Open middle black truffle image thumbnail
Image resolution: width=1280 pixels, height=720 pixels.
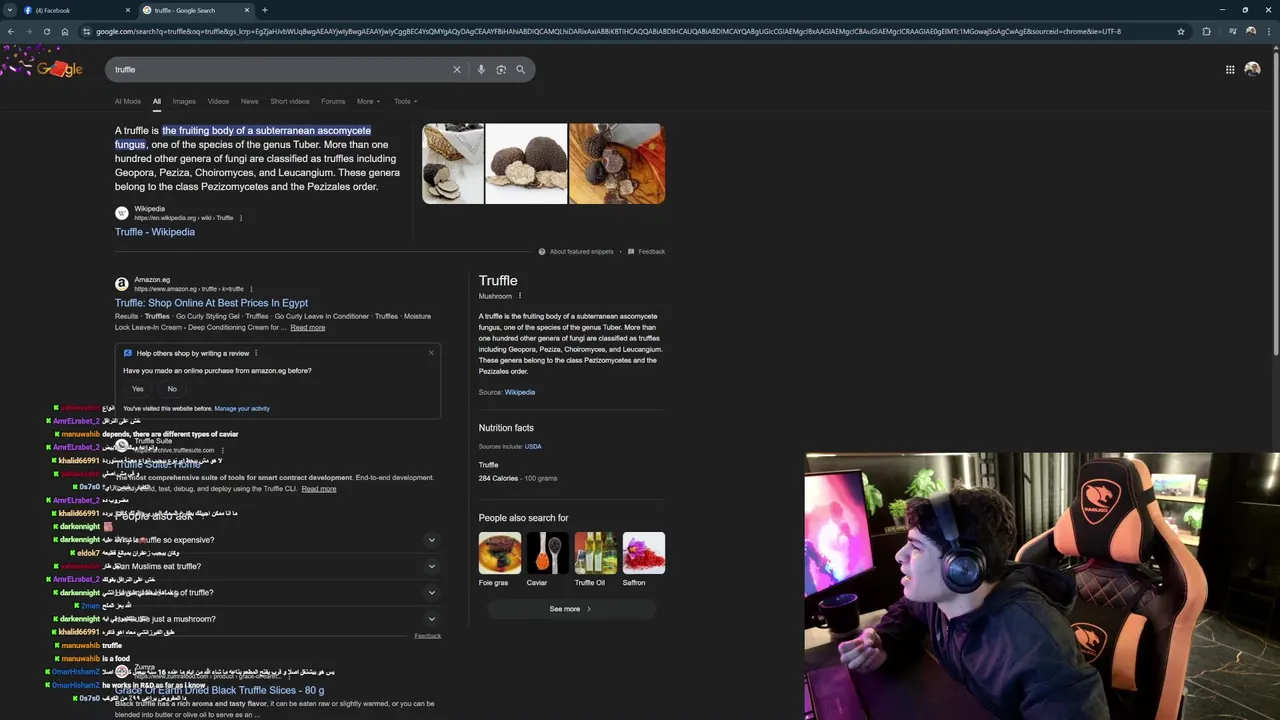point(526,164)
